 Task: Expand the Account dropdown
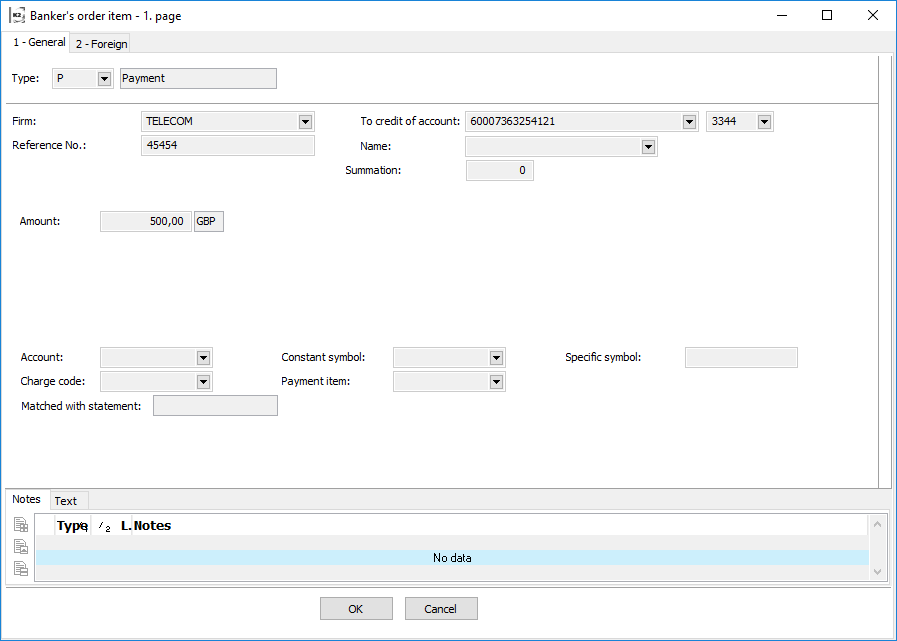203,358
